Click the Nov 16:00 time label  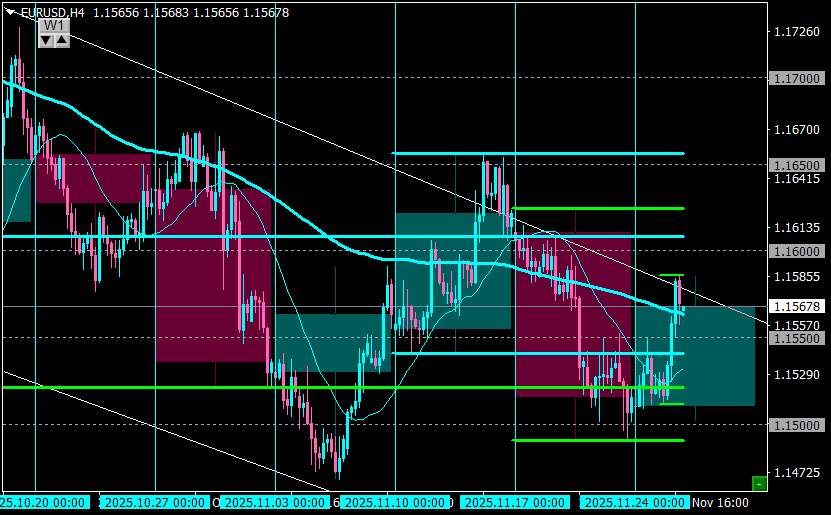pyautogui.click(x=720, y=502)
